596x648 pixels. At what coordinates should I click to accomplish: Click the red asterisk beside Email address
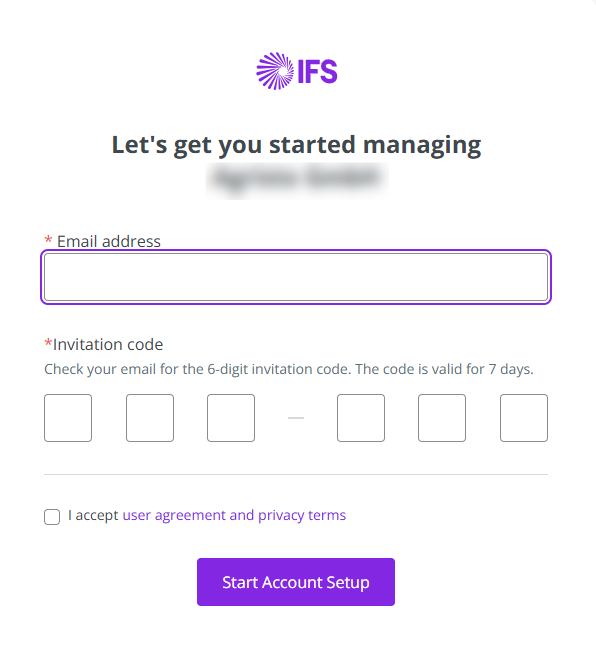click(48, 240)
